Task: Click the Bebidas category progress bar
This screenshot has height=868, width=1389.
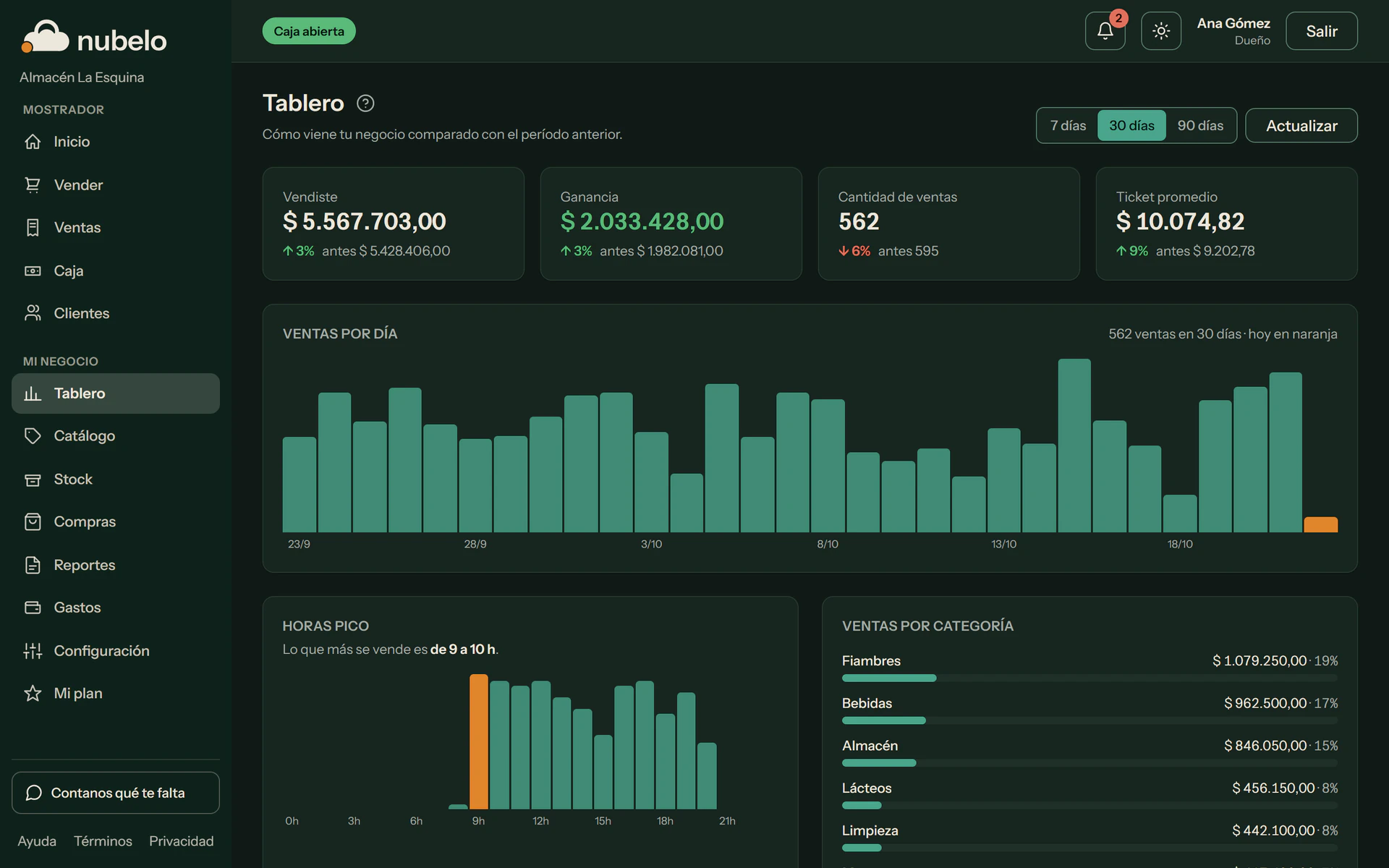Action: tap(1089, 720)
